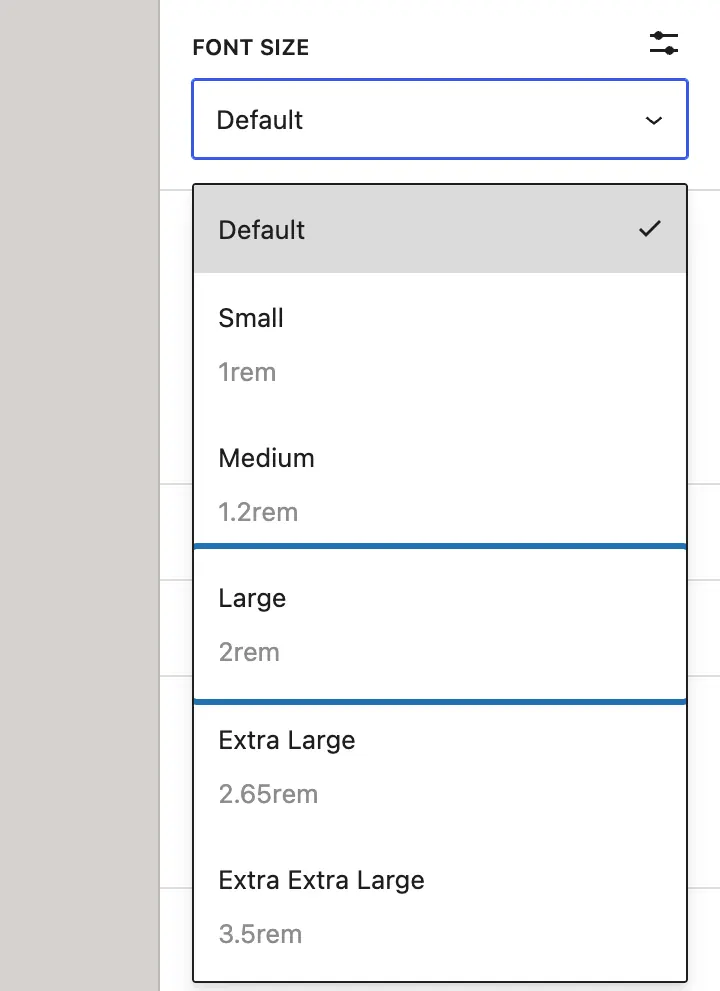Click the FONT SIZE heading label
The width and height of the screenshot is (720, 991).
click(x=251, y=47)
